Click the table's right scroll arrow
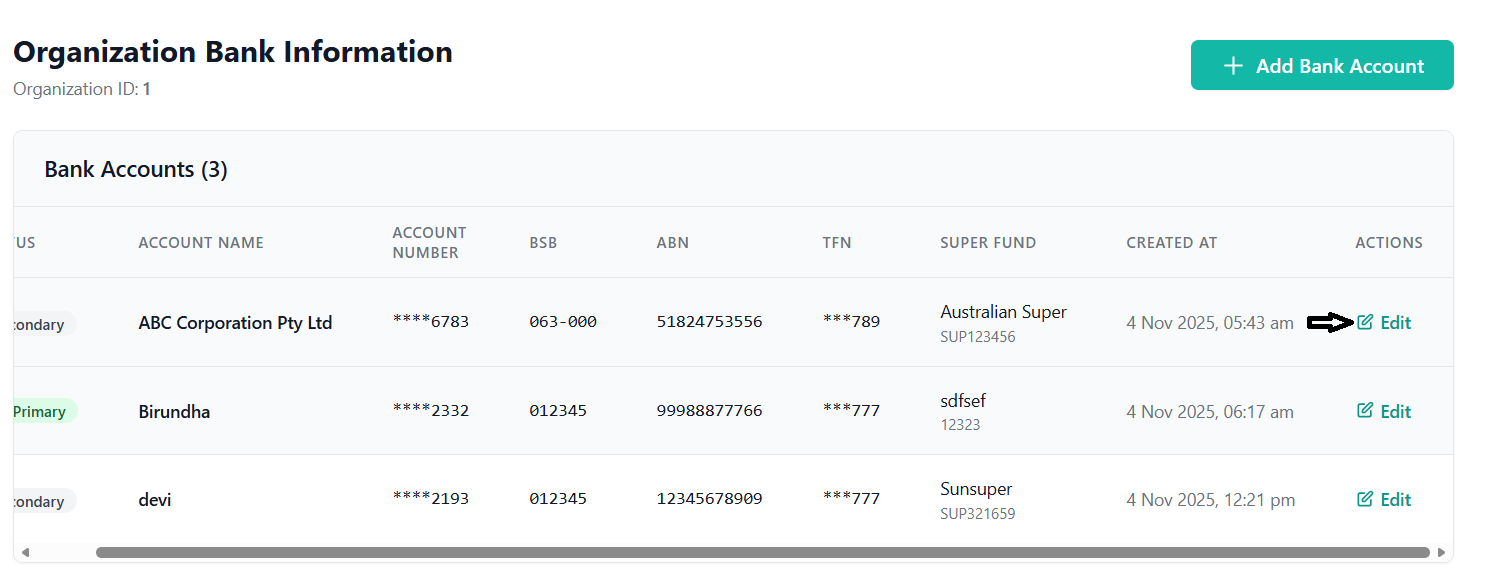The width and height of the screenshot is (1485, 573). (1441, 552)
